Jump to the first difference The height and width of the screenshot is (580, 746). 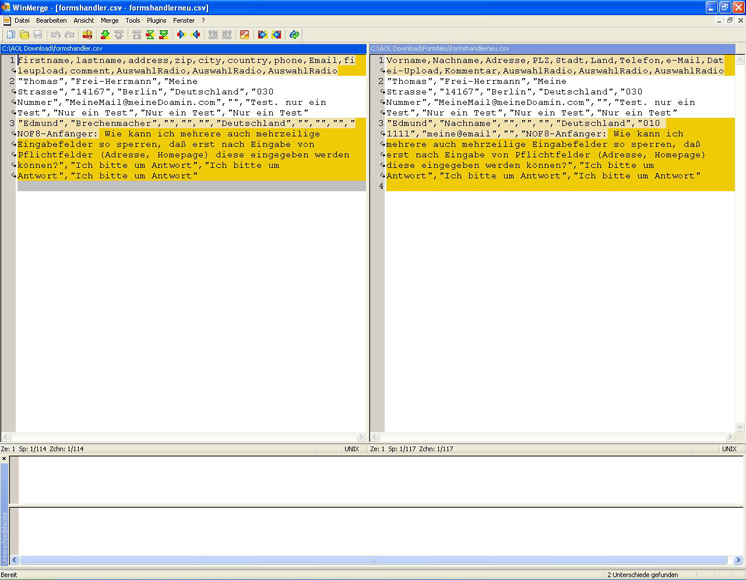136,35
